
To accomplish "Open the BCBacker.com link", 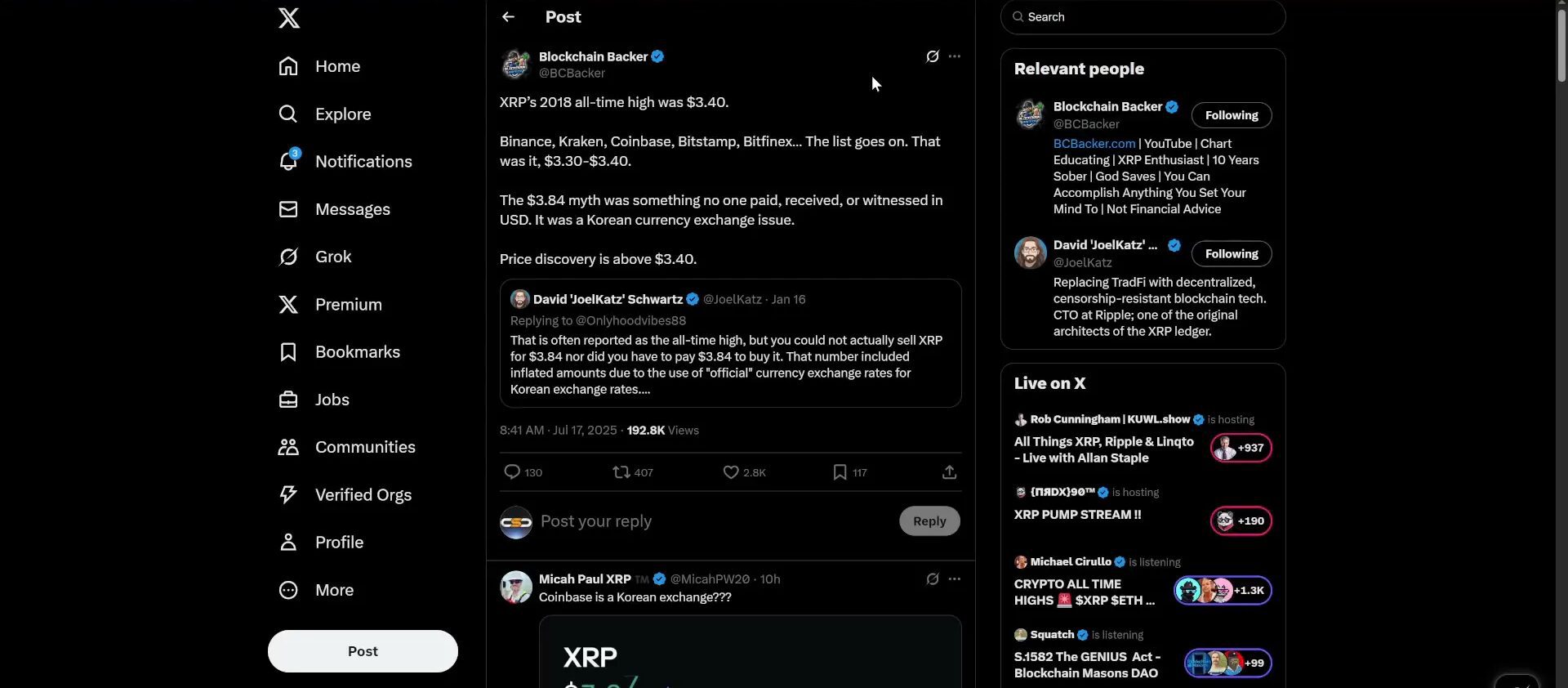I will pos(1094,144).
